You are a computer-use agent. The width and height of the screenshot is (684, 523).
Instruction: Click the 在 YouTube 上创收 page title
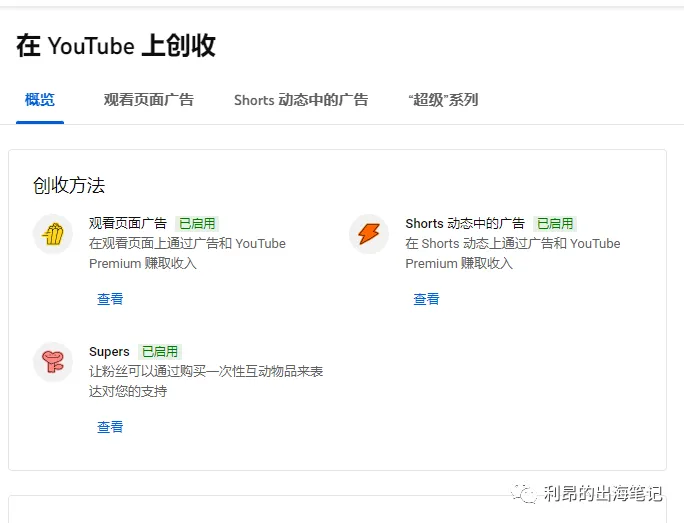tap(116, 45)
